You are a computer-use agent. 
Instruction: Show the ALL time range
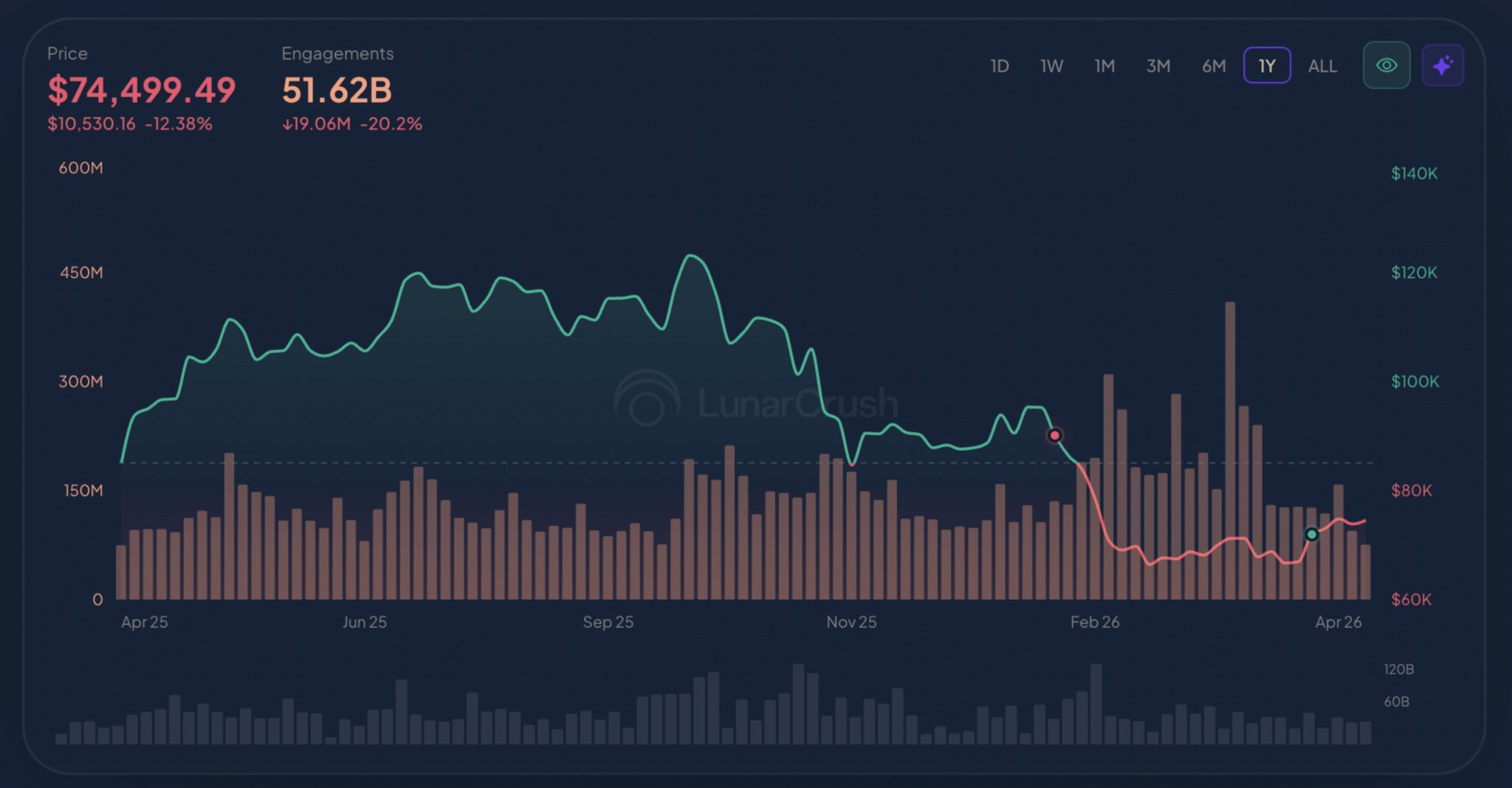[1322, 66]
